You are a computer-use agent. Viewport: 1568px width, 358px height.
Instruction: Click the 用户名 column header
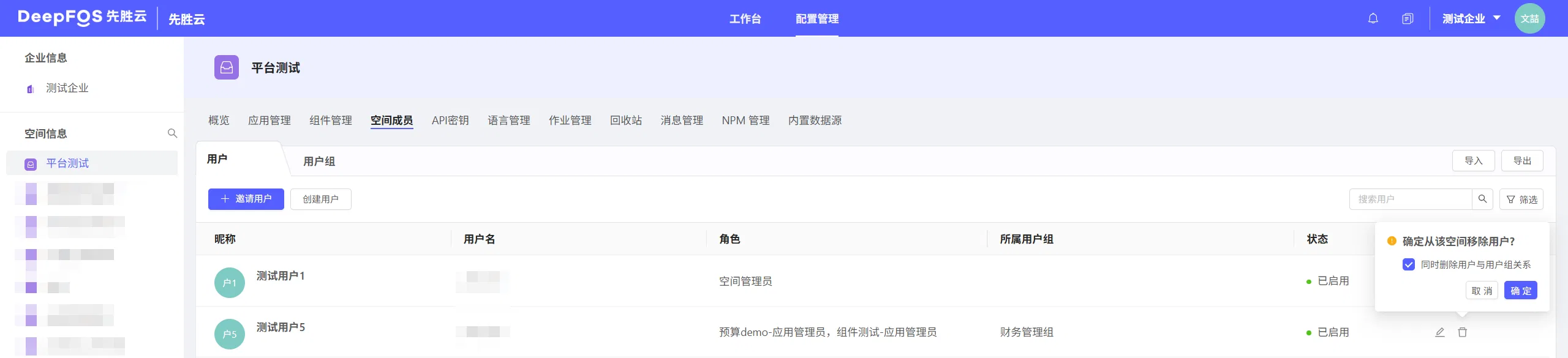(480, 239)
